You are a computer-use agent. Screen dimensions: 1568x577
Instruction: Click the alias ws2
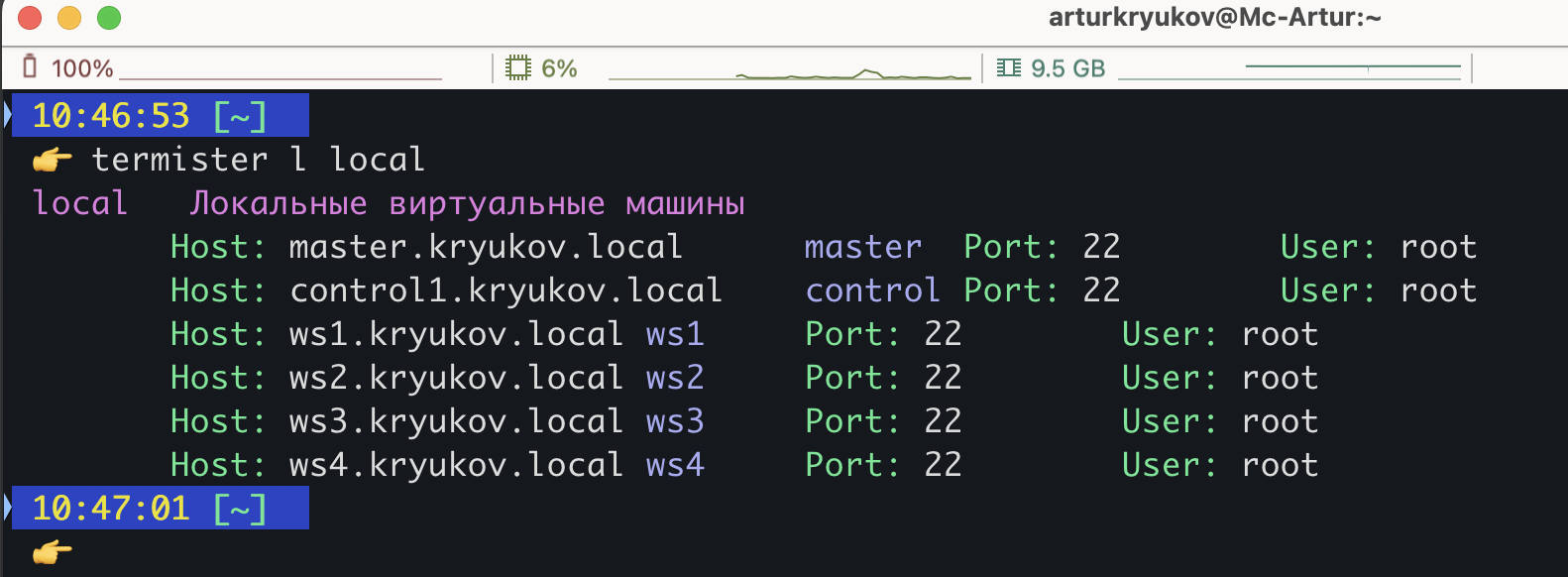[675, 378]
